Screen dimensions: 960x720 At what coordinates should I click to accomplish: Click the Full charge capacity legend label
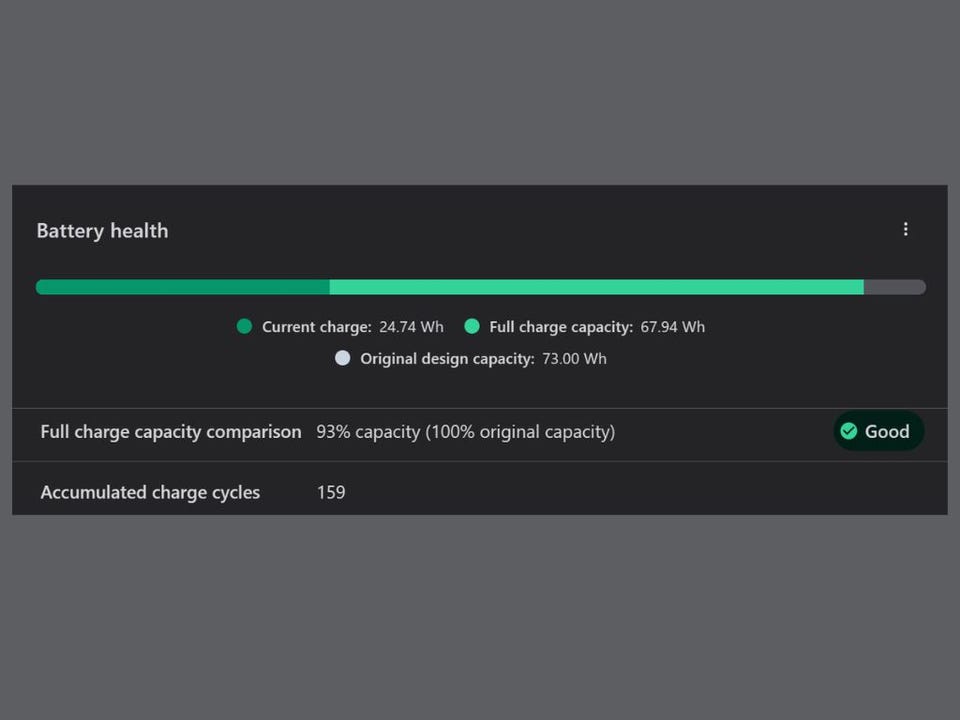[561, 327]
